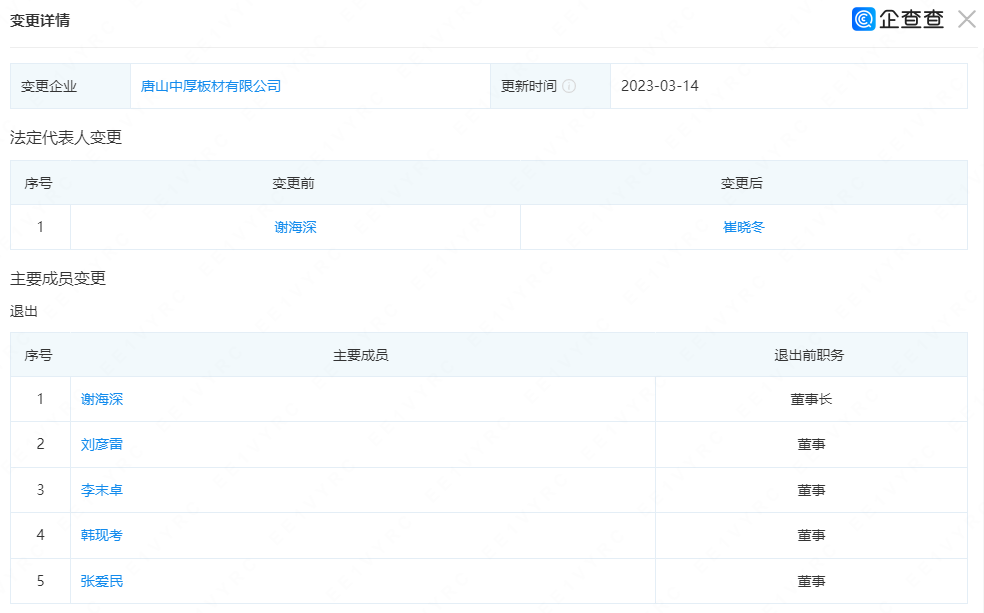
Task: Click the 变更详情 title text
Action: pos(40,20)
